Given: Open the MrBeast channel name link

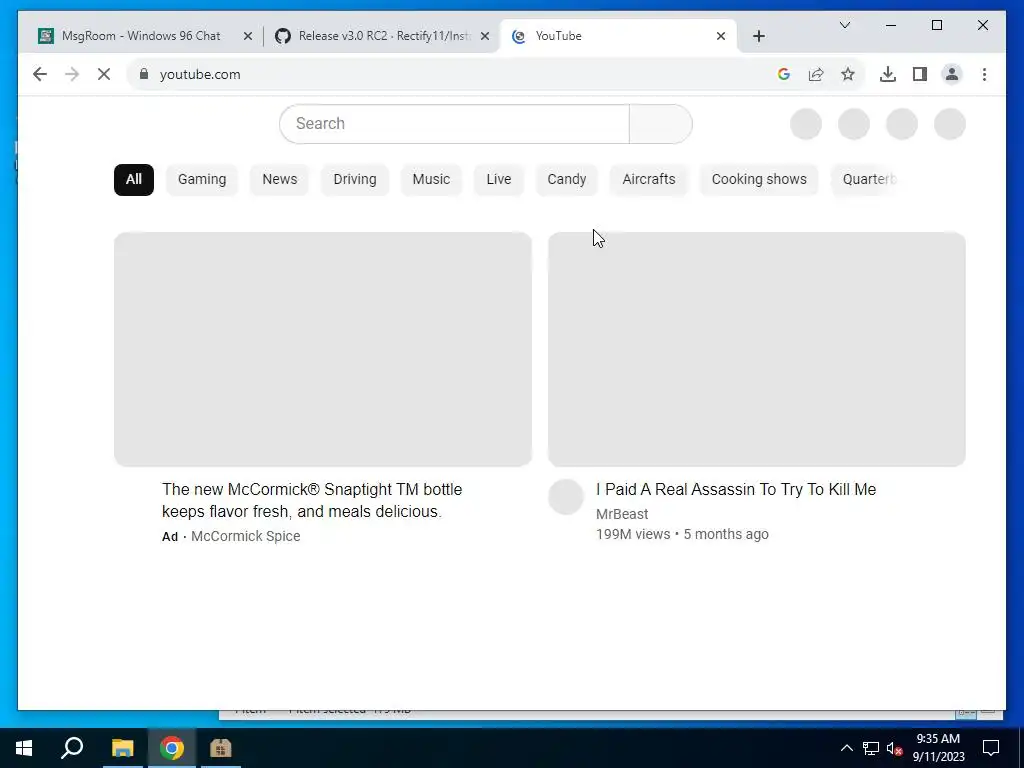Looking at the screenshot, I should click(x=622, y=514).
